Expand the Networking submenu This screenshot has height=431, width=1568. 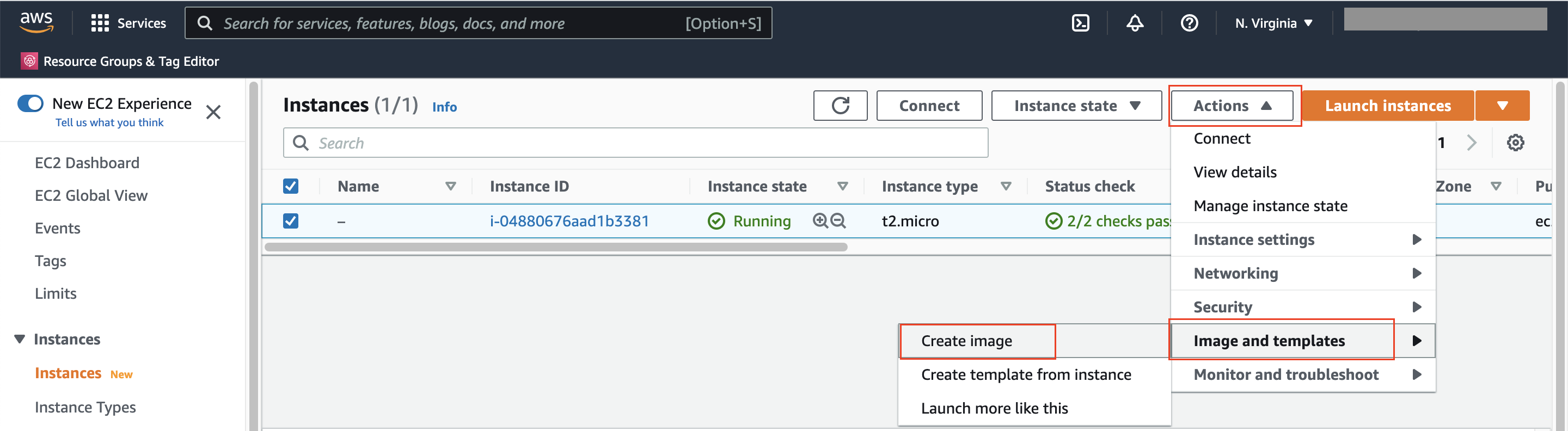click(1303, 273)
